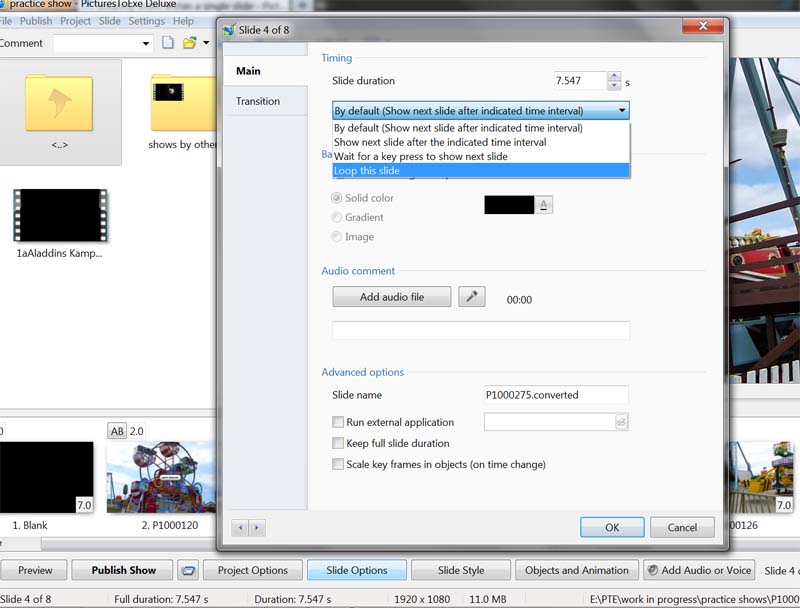The height and width of the screenshot is (608, 800).
Task: Enable Run external application checkbox
Action: pos(338,423)
